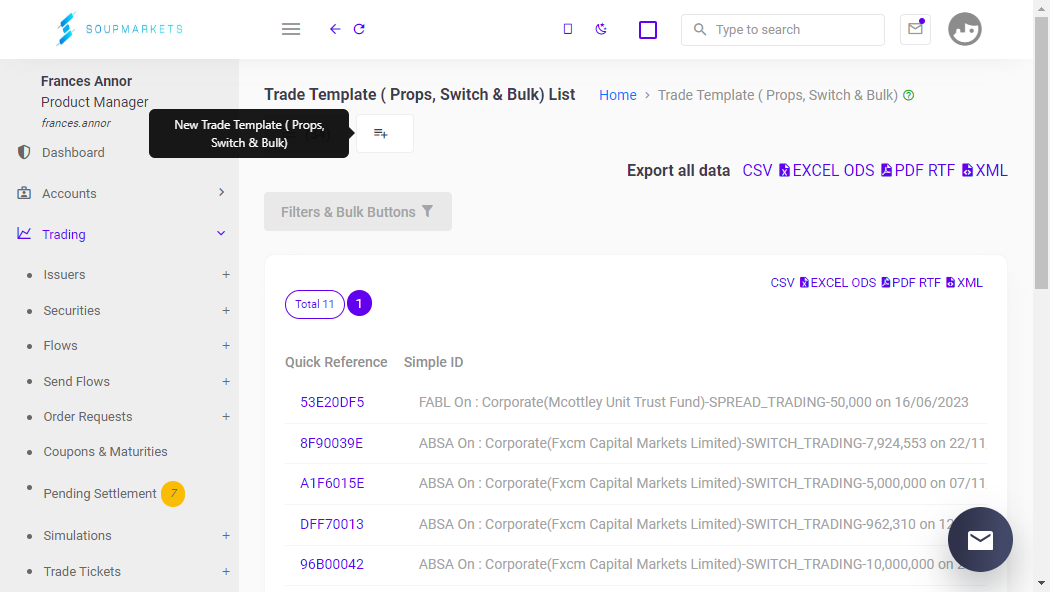Open trade template 8F90039E

pos(331,443)
